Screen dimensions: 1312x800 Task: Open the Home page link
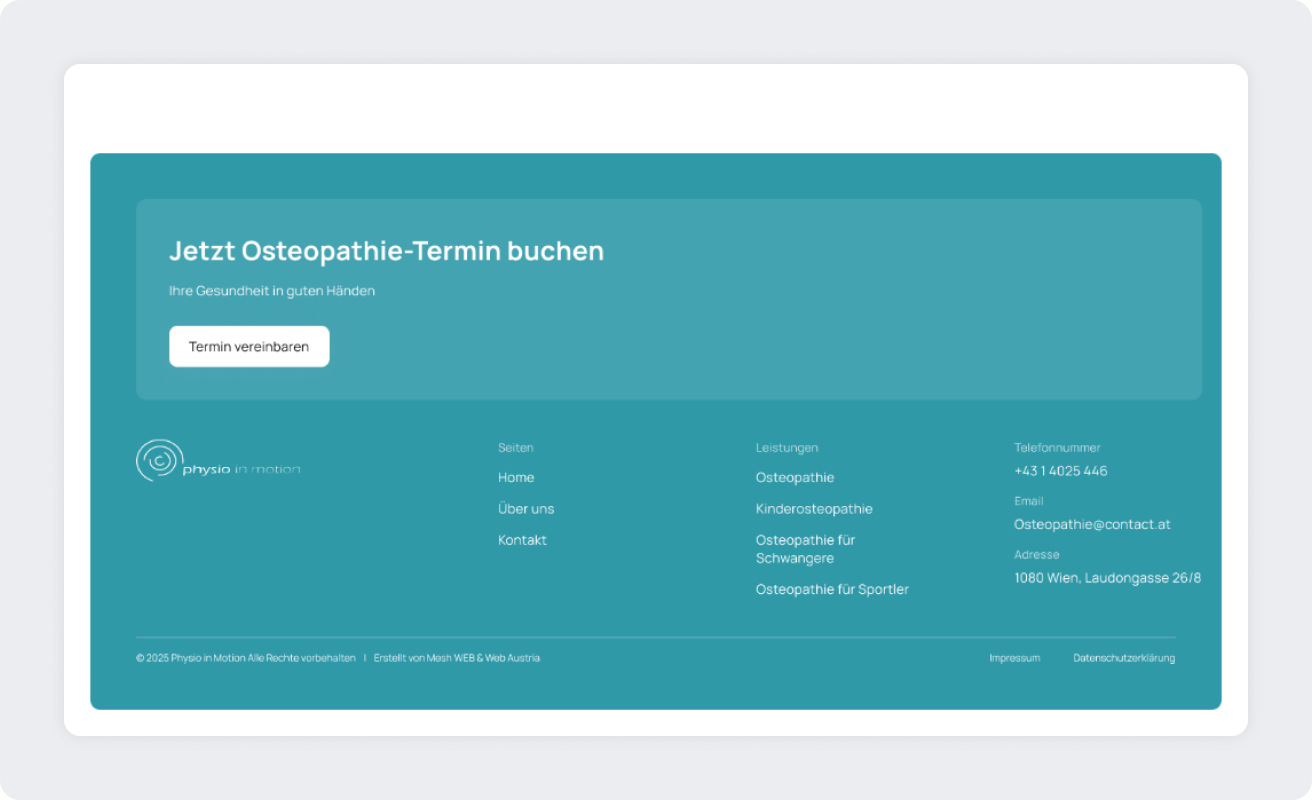pyautogui.click(x=516, y=477)
